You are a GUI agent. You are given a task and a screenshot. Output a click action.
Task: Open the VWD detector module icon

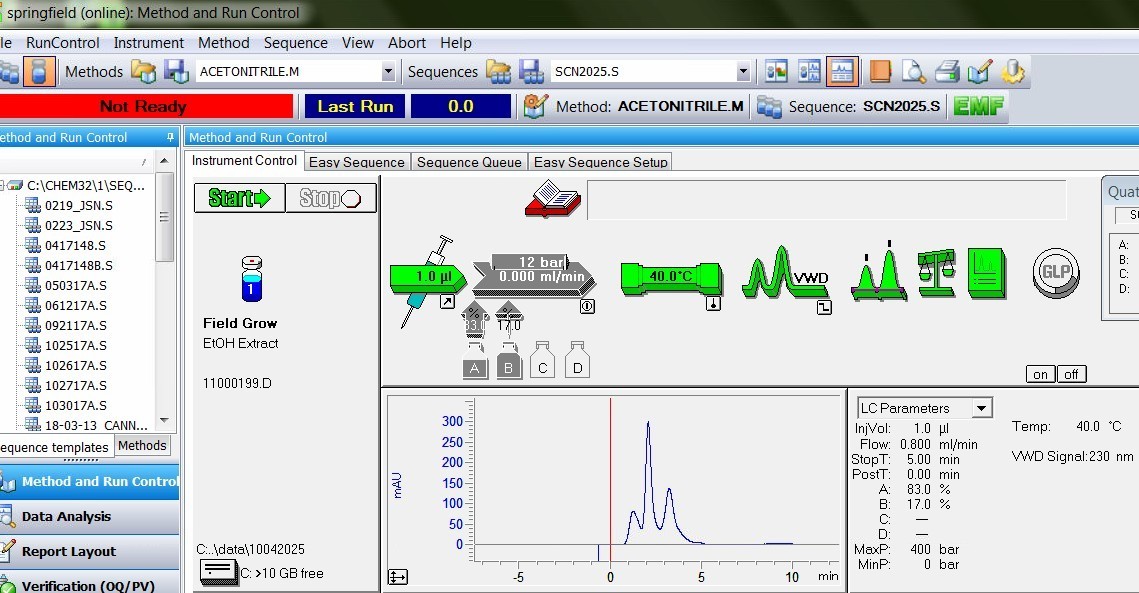click(785, 273)
